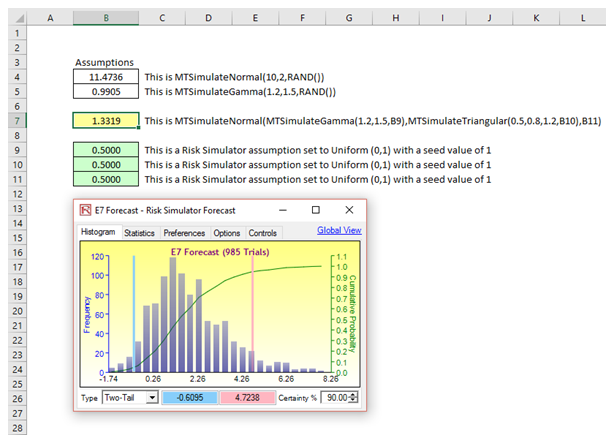The image size is (609, 437).
Task: Switch to the Statistics tab
Action: [x=139, y=233]
